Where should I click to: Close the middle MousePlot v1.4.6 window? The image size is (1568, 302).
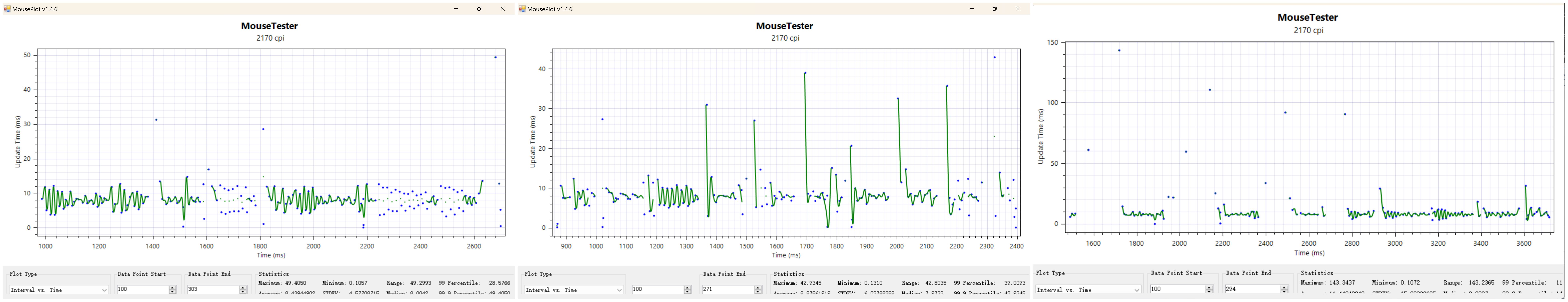coord(1018,9)
